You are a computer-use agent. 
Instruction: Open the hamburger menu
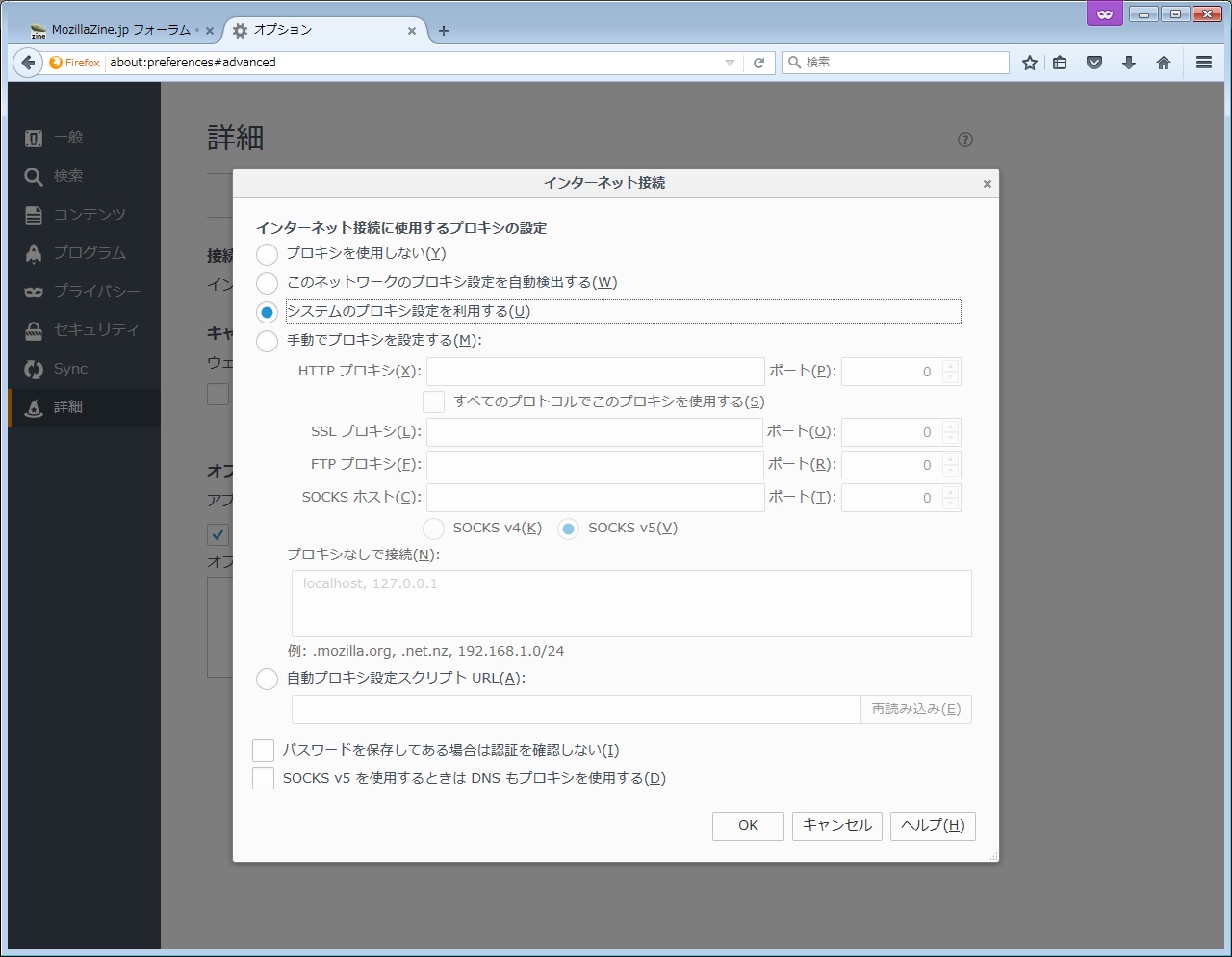coord(1203,63)
